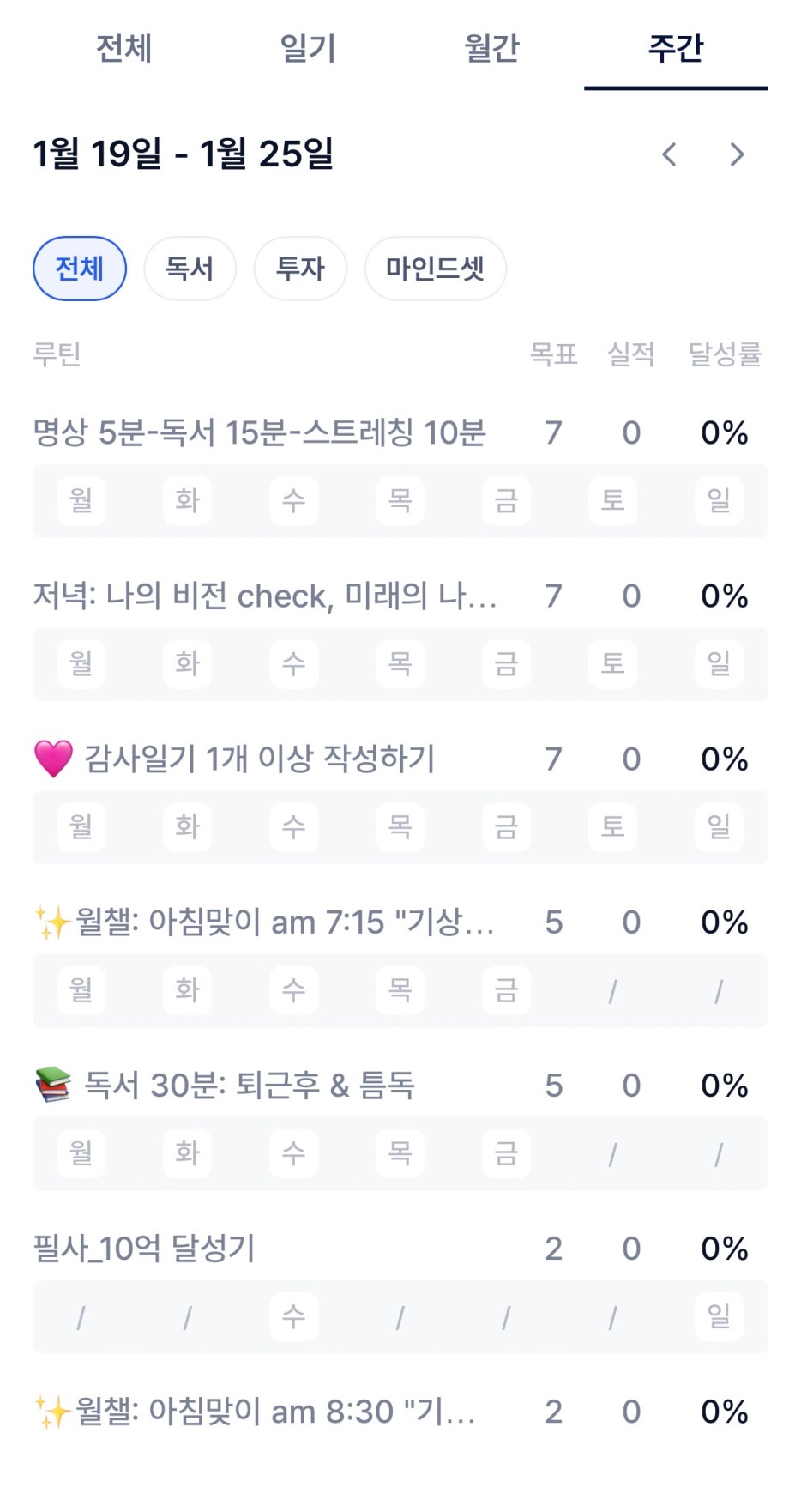Tap the books icon beside 독서 30분
The width and height of the screenshot is (801, 1512).
click(x=53, y=1086)
